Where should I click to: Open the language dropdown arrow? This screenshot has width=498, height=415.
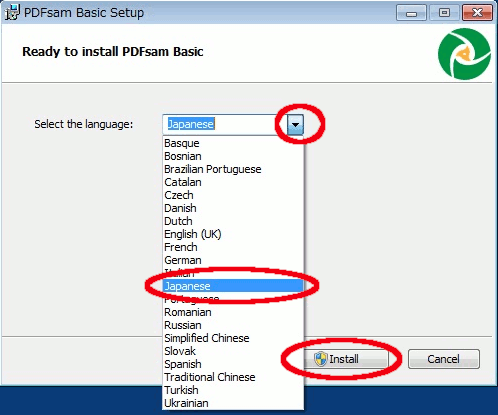tap(295, 124)
